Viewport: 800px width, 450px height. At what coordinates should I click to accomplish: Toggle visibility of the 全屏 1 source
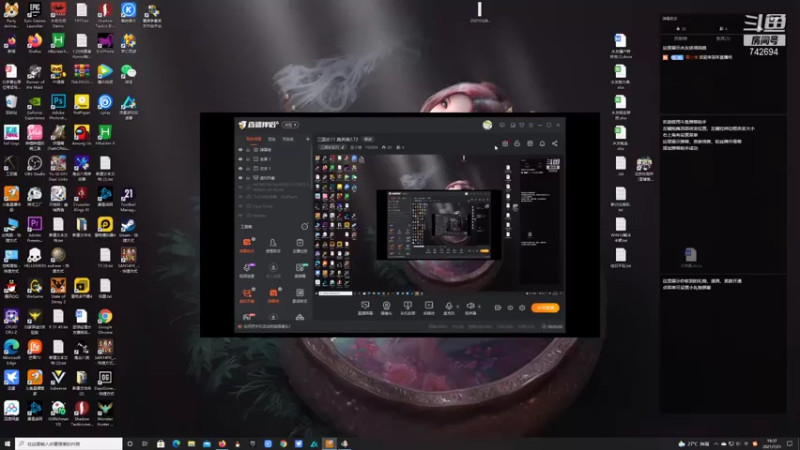[240, 159]
